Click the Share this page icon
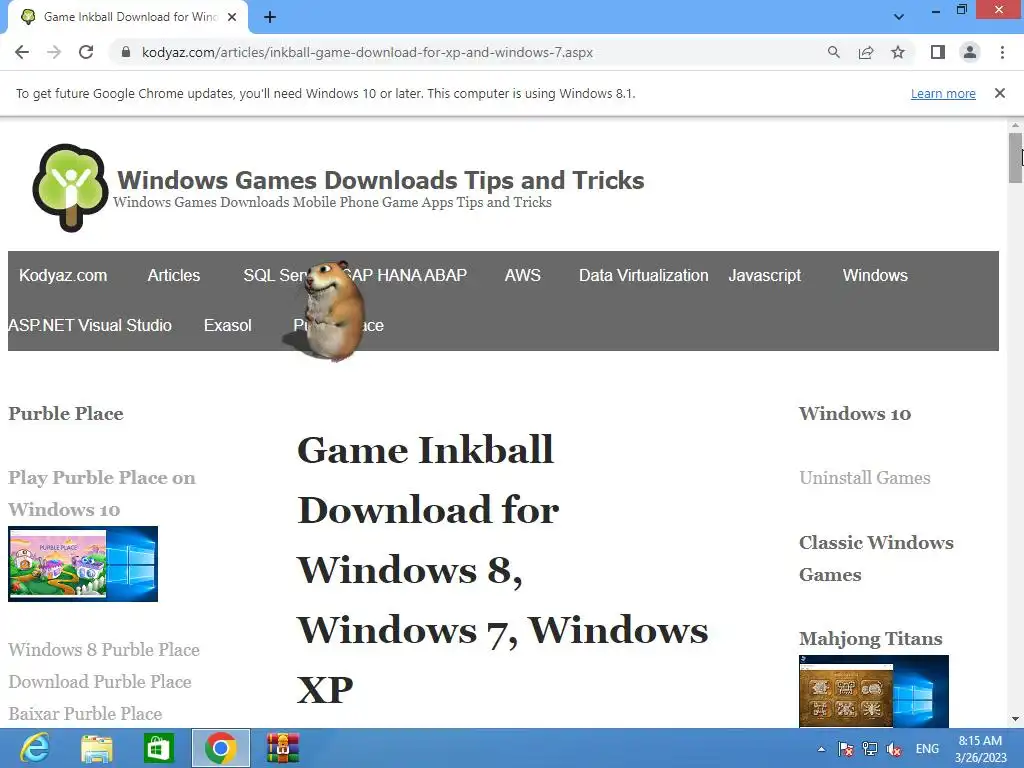 coord(866,52)
